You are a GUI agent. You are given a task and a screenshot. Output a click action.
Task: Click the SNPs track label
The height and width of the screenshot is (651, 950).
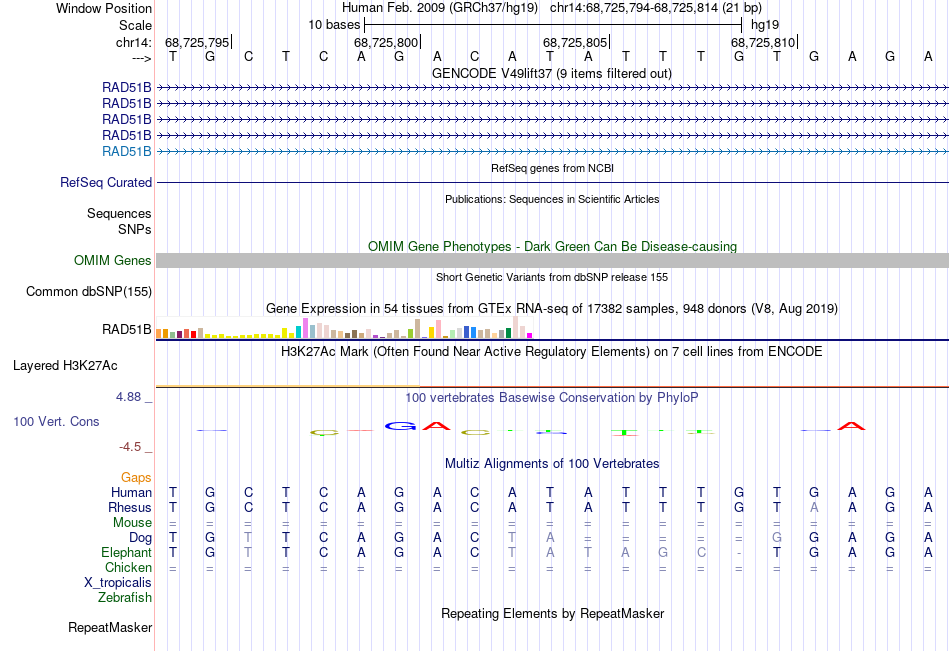pos(135,229)
